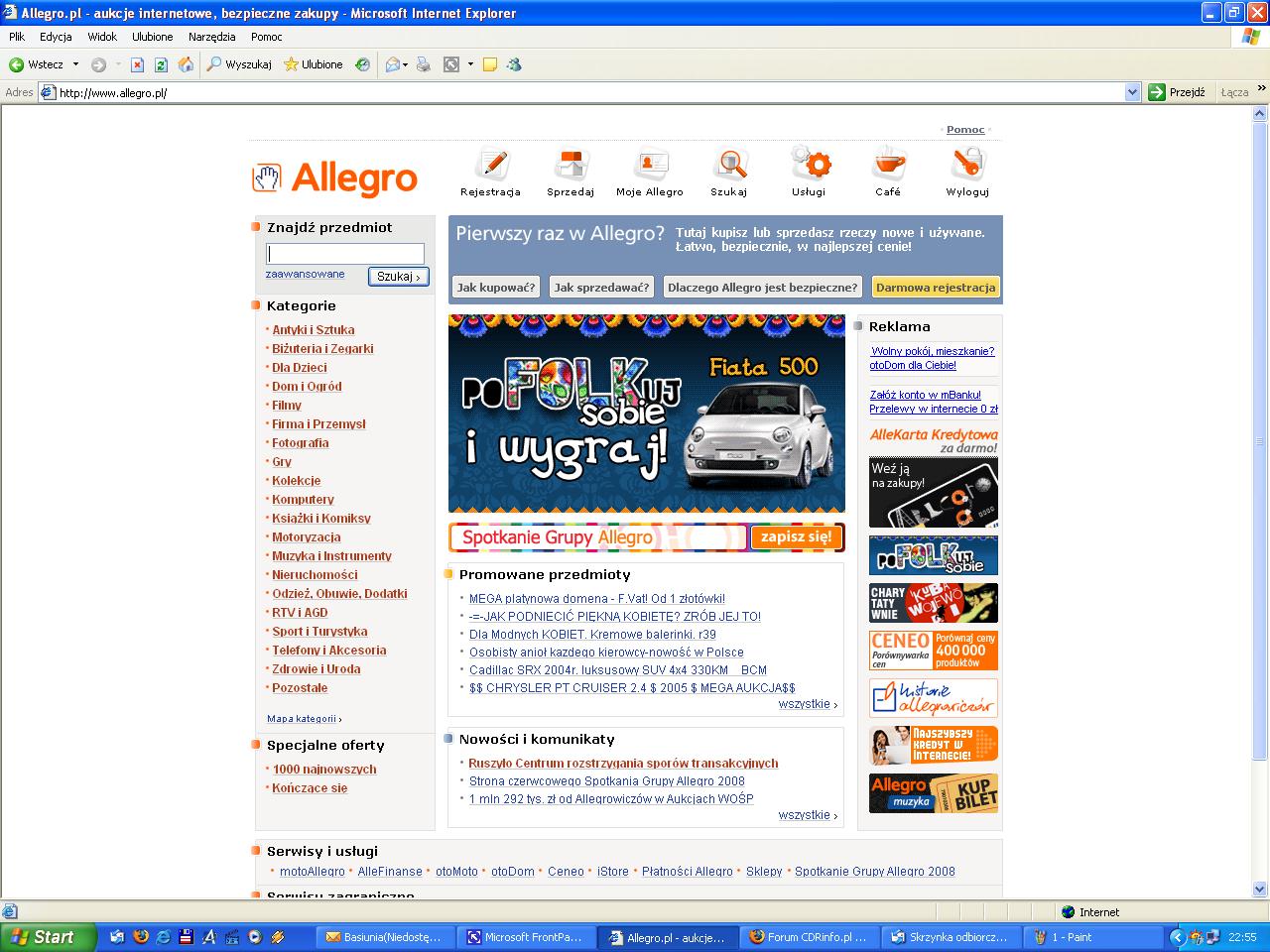Open the motoAllegro service link

point(313,872)
